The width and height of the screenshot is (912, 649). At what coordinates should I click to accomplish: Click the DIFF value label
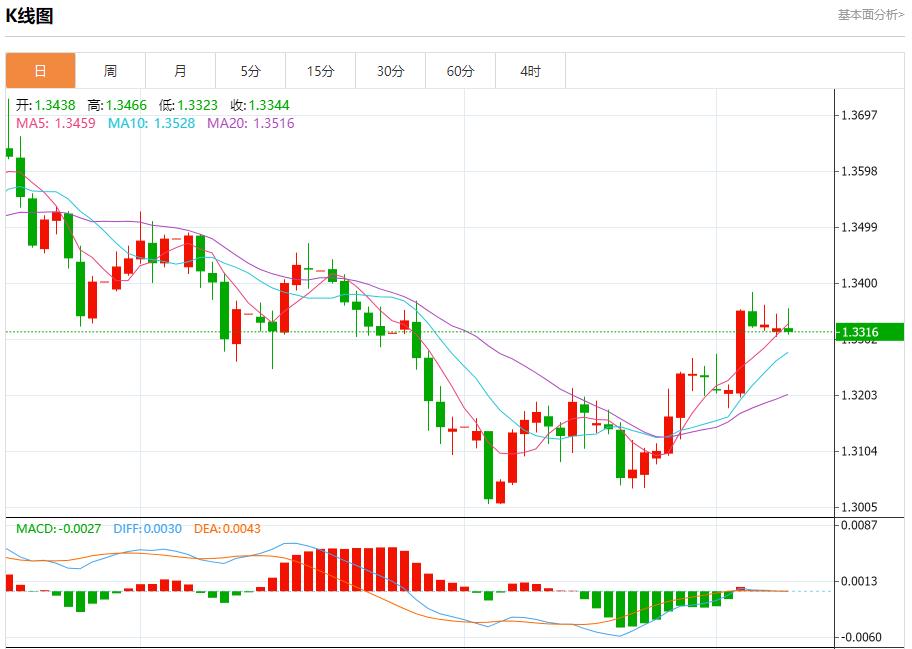(x=147, y=528)
